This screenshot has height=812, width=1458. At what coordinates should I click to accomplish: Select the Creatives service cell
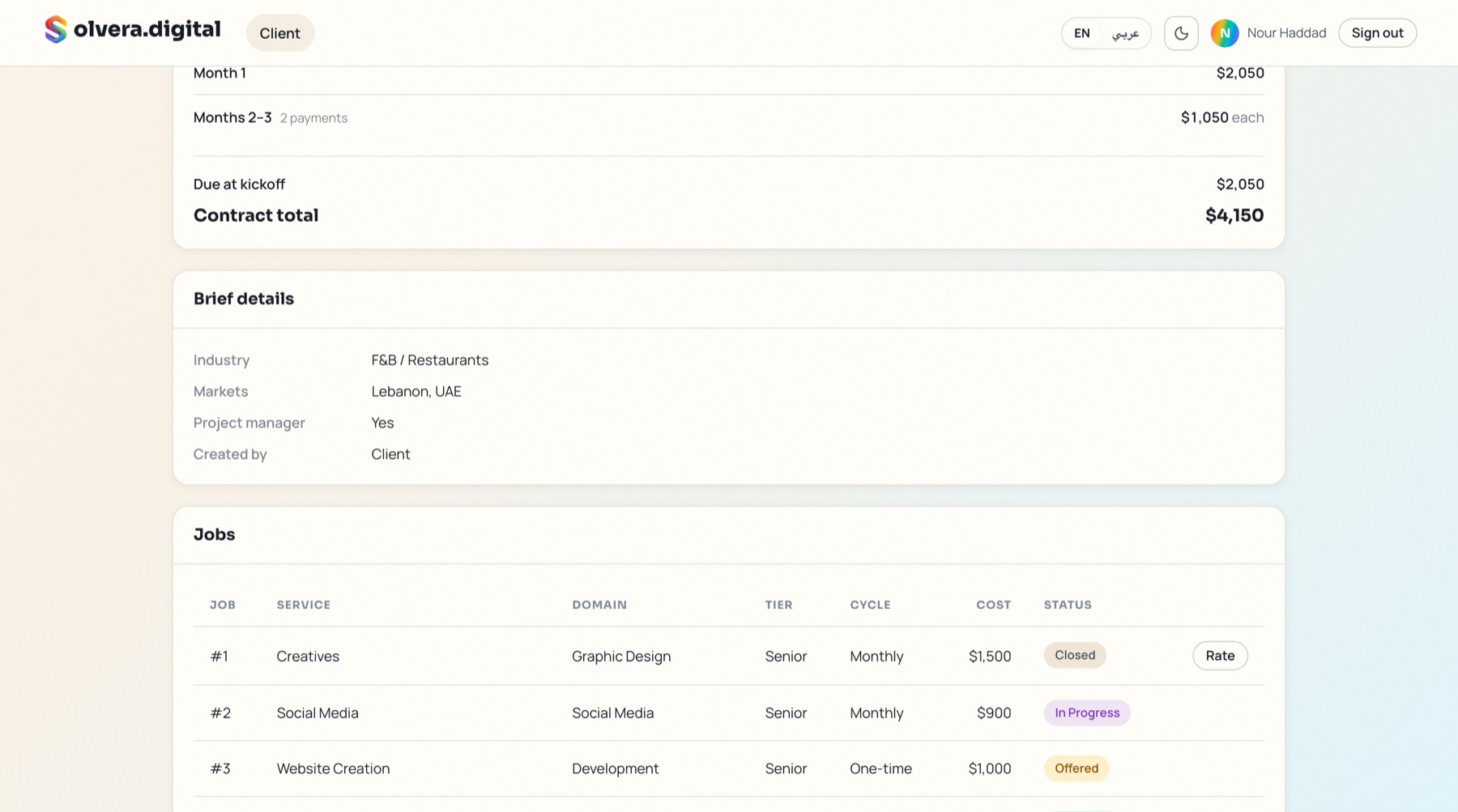pos(308,657)
